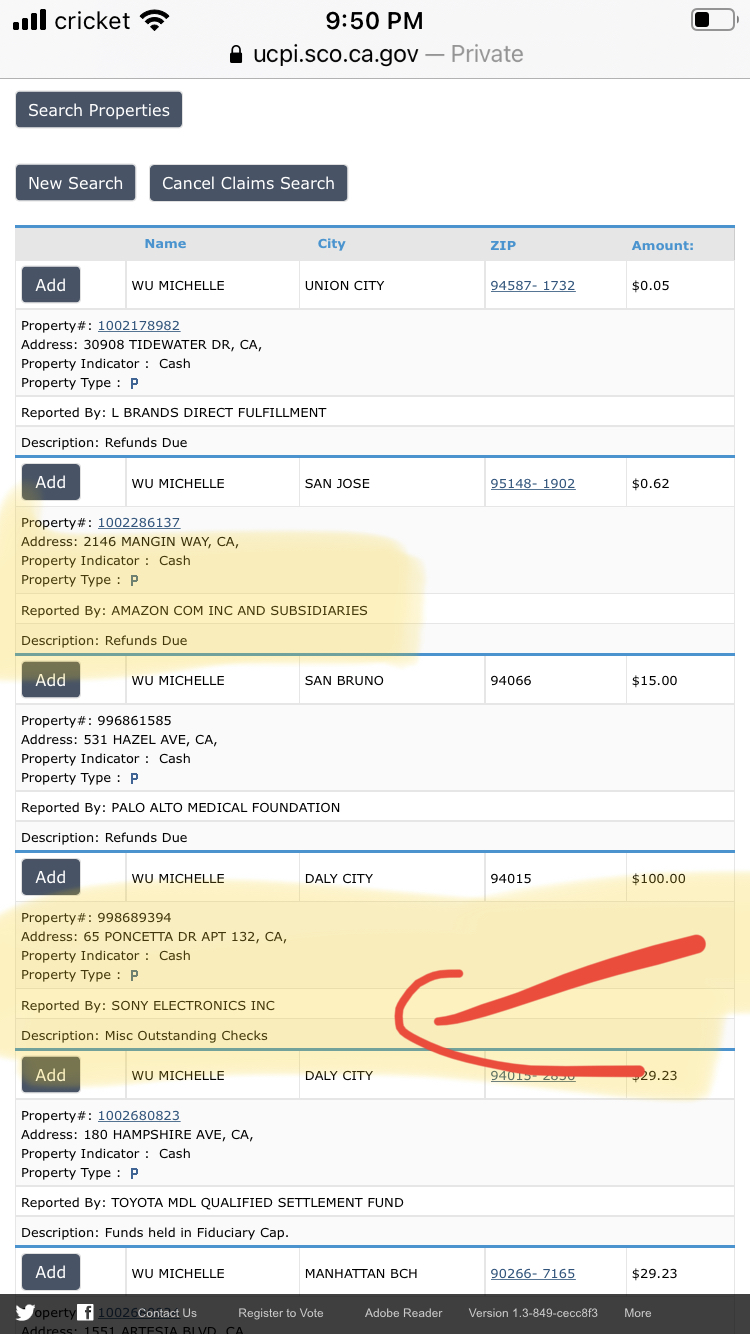Tap the battery icon in status bar
This screenshot has height=1334, width=750.
click(714, 20)
